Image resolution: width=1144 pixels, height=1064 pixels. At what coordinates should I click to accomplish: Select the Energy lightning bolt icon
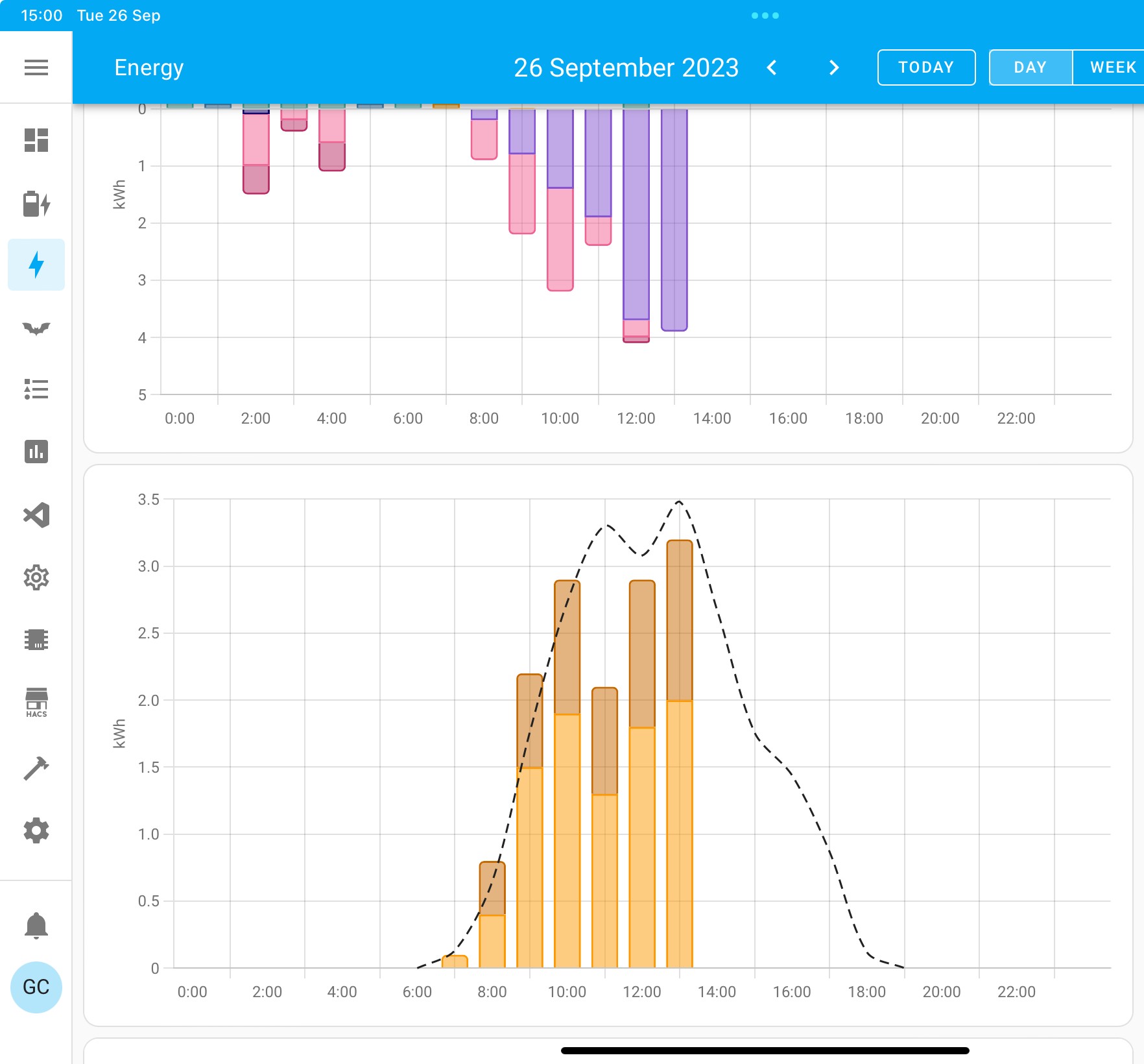pos(36,265)
